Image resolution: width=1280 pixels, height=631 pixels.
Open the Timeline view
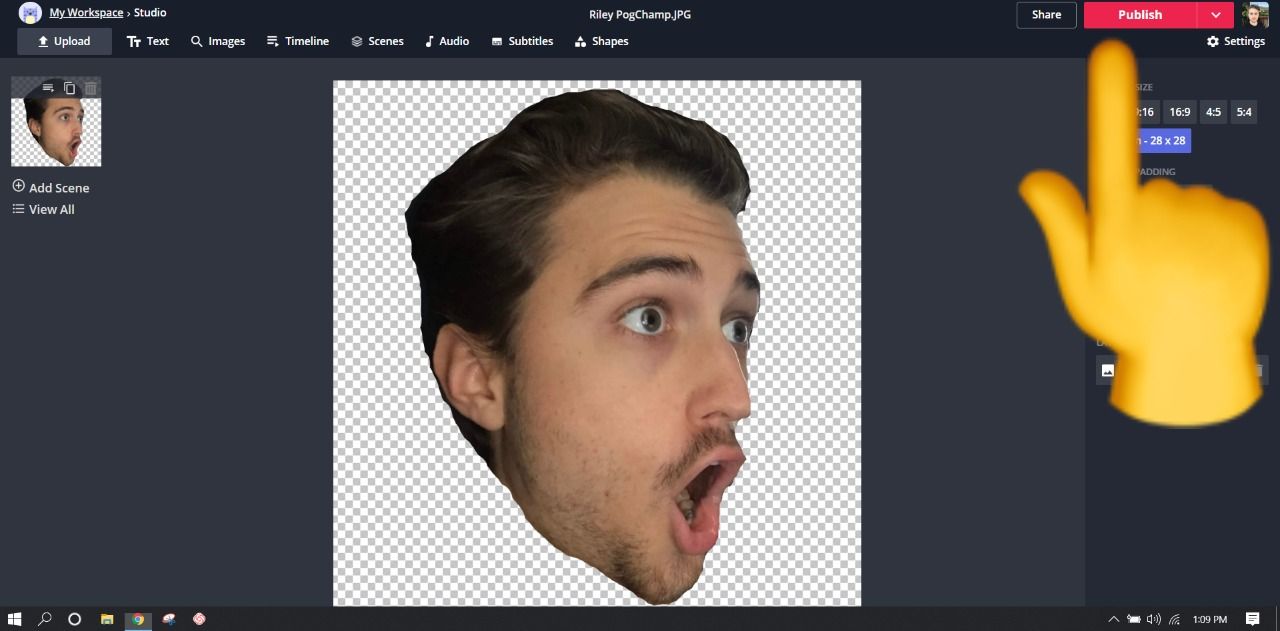[297, 41]
